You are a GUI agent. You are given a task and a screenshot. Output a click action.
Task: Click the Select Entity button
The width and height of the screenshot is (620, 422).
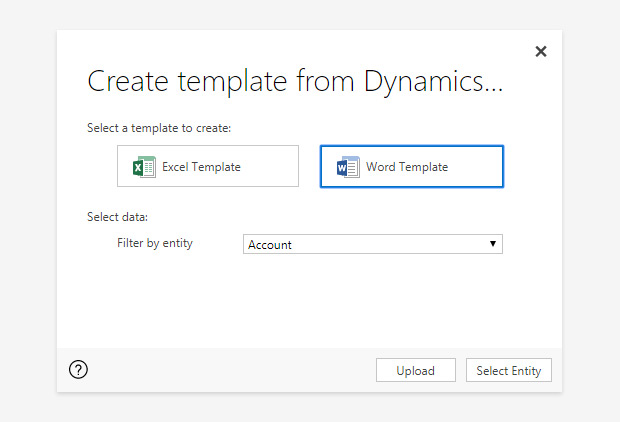point(508,370)
